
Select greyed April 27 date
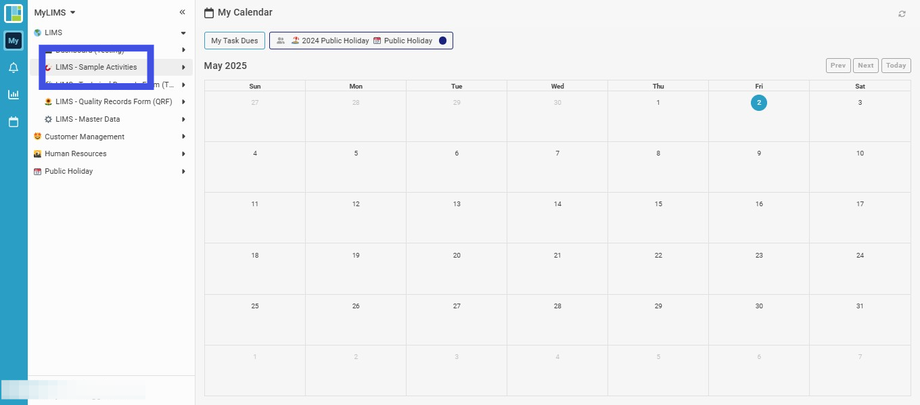point(255,103)
